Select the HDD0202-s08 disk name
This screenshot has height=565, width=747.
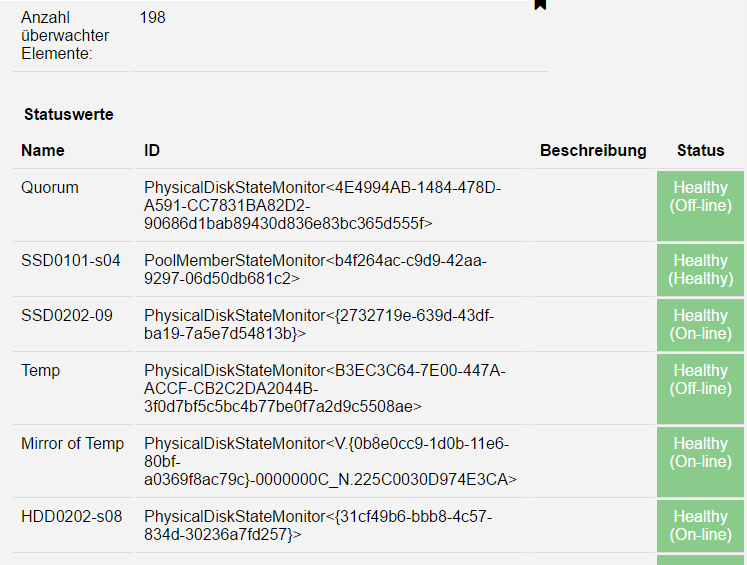71,517
